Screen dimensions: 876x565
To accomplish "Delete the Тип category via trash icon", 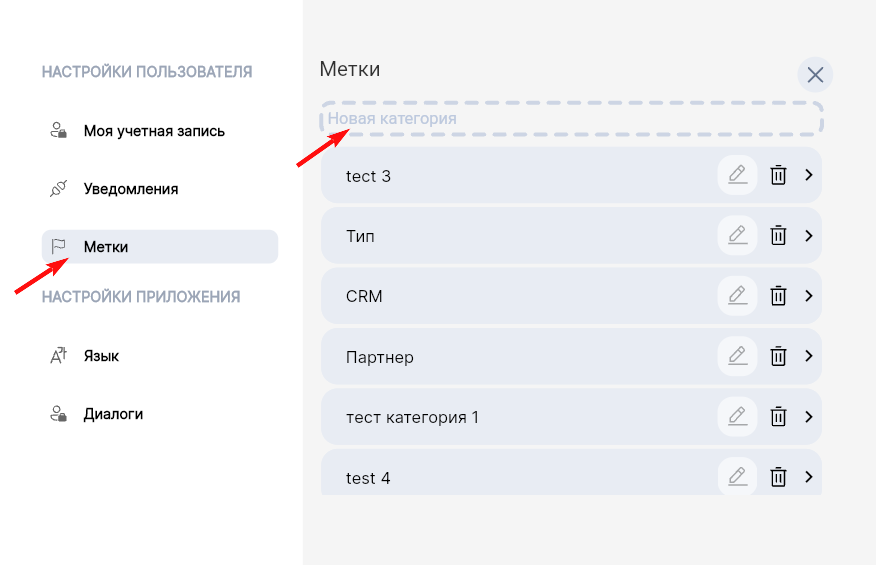I will (778, 236).
